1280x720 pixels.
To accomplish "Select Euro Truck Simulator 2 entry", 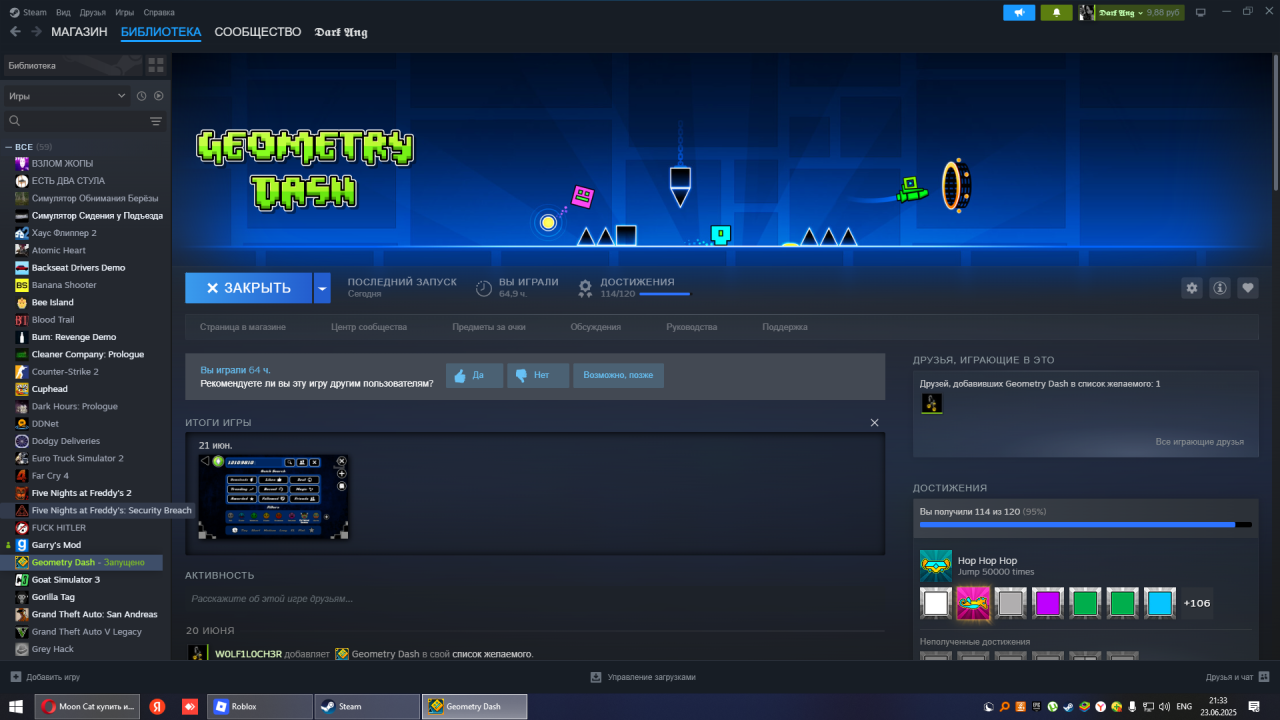I will coord(78,458).
